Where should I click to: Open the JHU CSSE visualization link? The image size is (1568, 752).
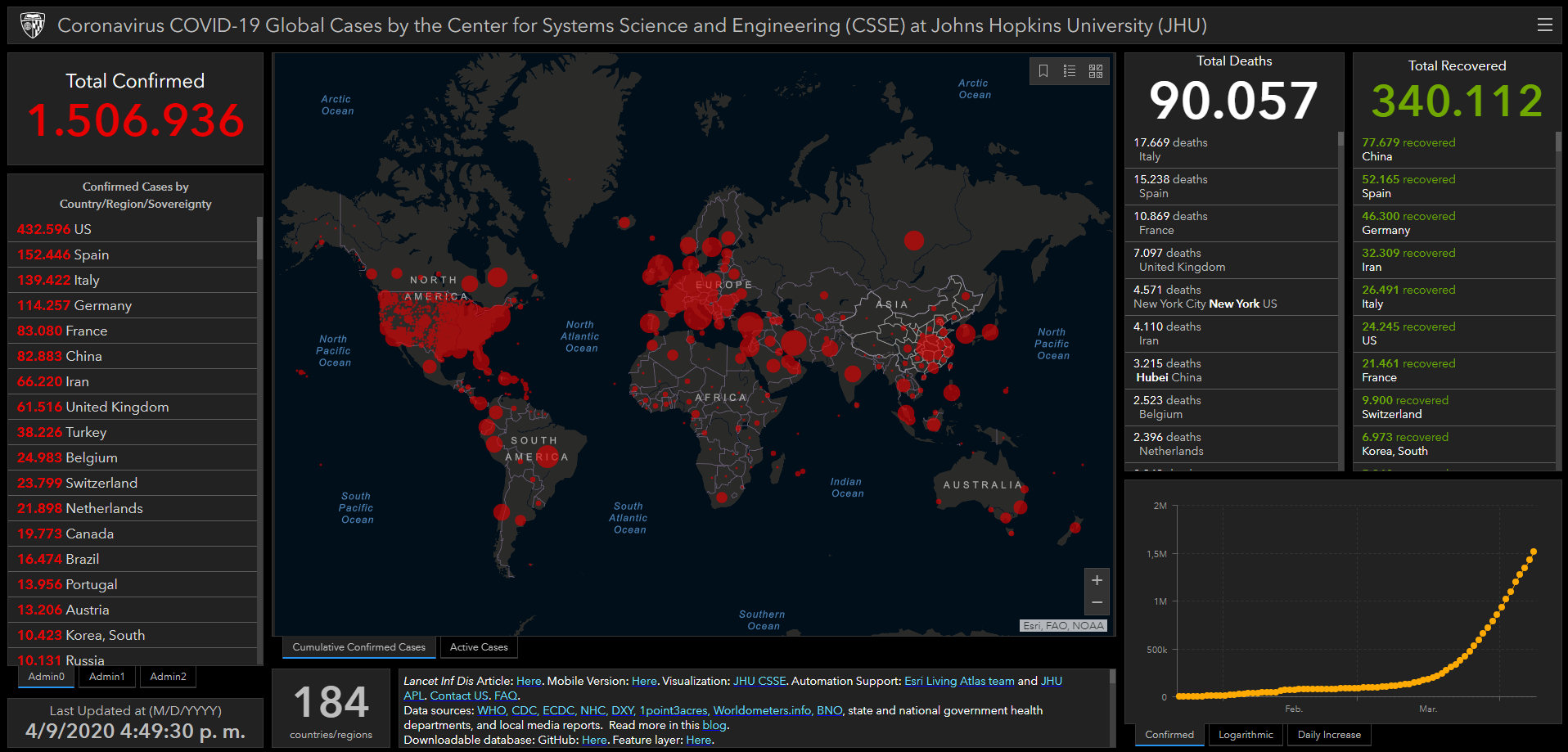click(759, 681)
